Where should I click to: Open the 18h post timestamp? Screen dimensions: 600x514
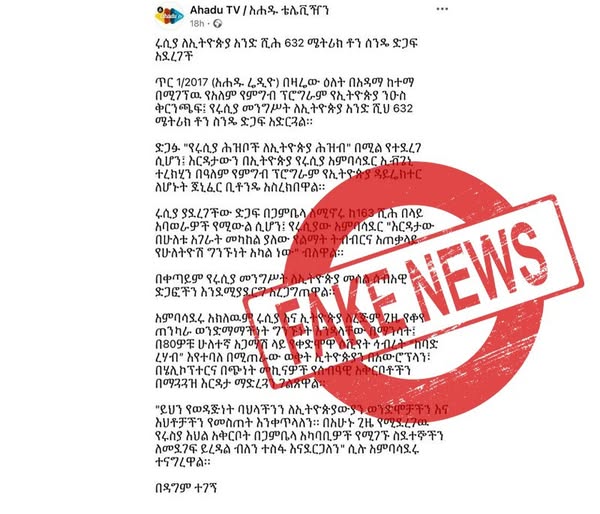pyautogui.click(x=197, y=24)
